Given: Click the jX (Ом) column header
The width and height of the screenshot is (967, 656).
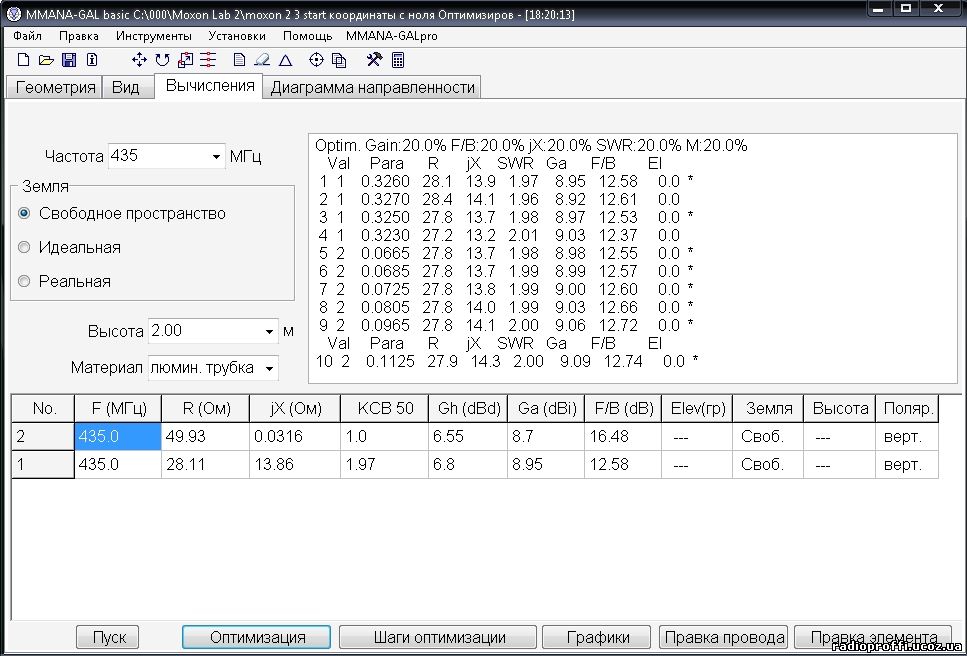Looking at the screenshot, I should tap(295, 408).
